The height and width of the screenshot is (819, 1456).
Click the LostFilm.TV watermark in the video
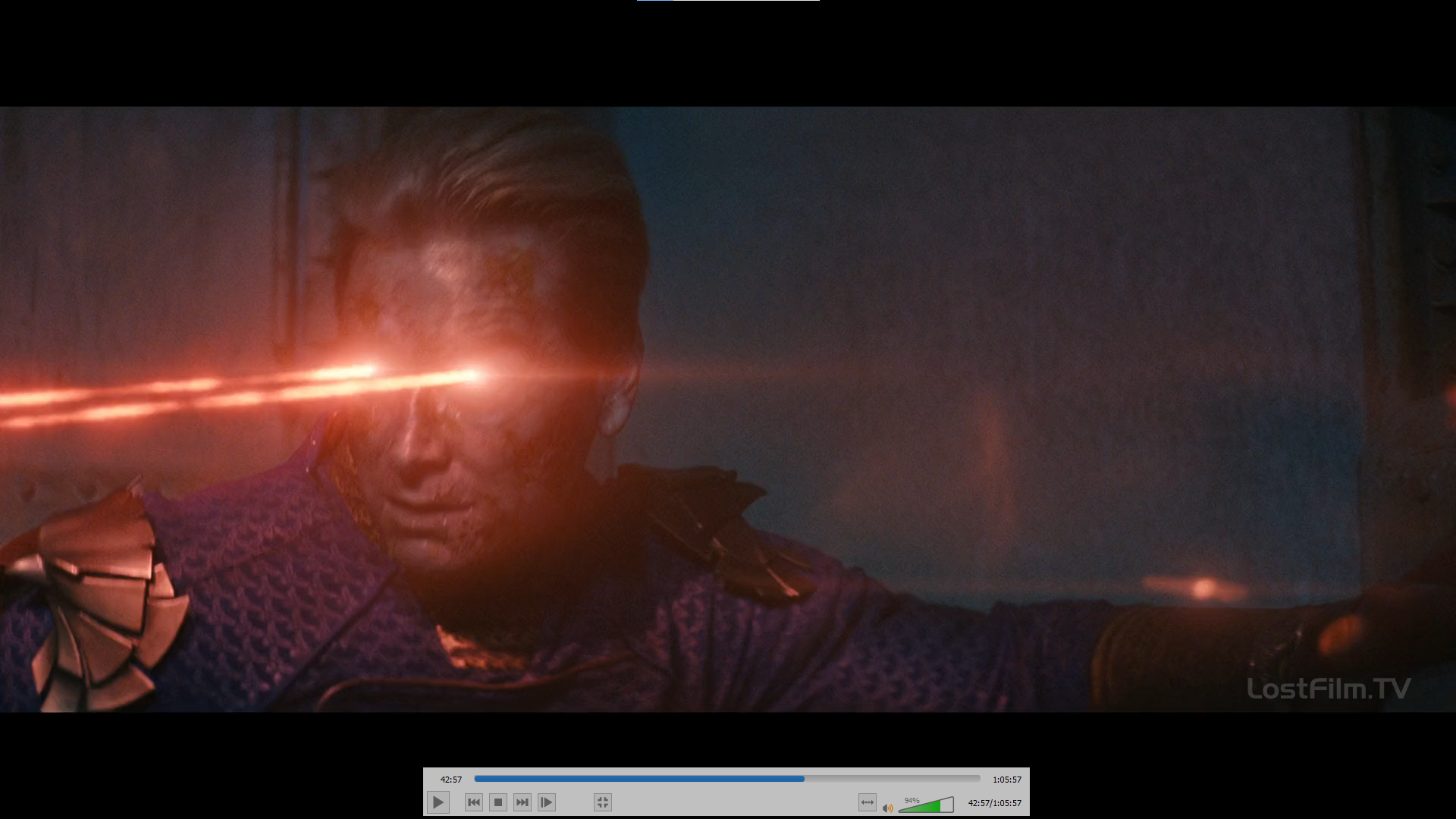(1329, 689)
